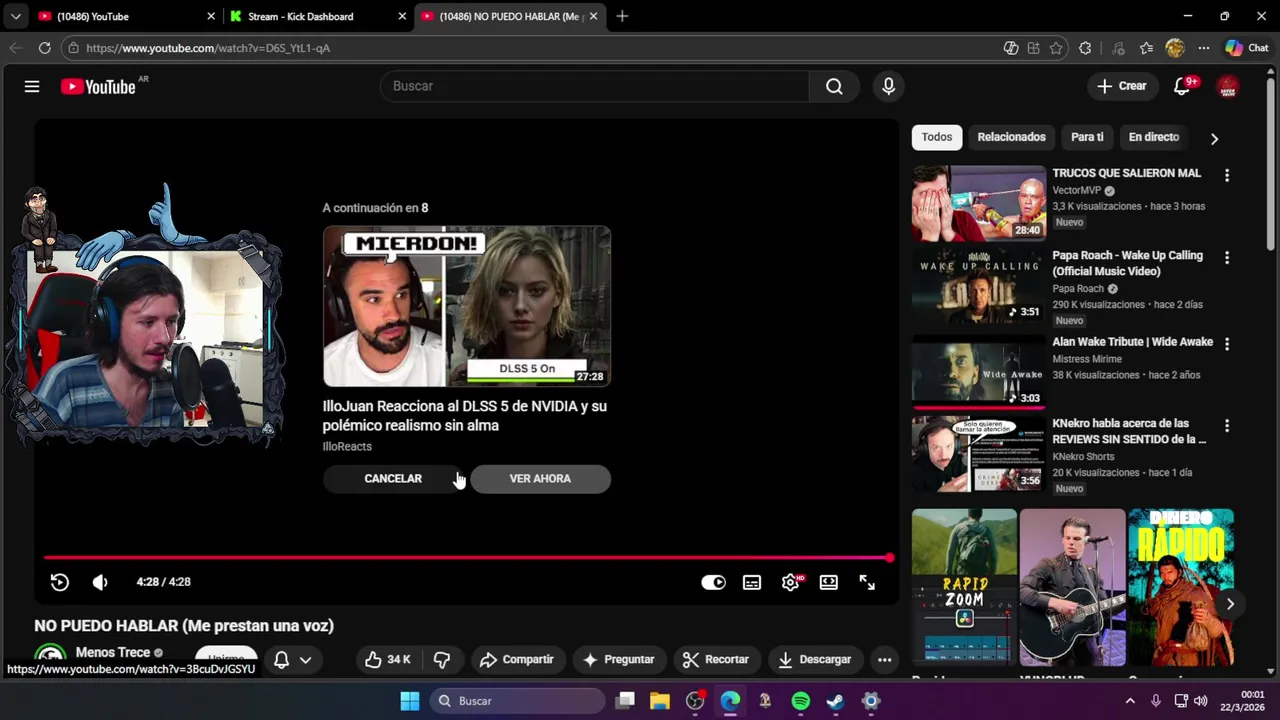Open the browser favorites list
Screen dimensions: 1280x720
[1146, 48]
